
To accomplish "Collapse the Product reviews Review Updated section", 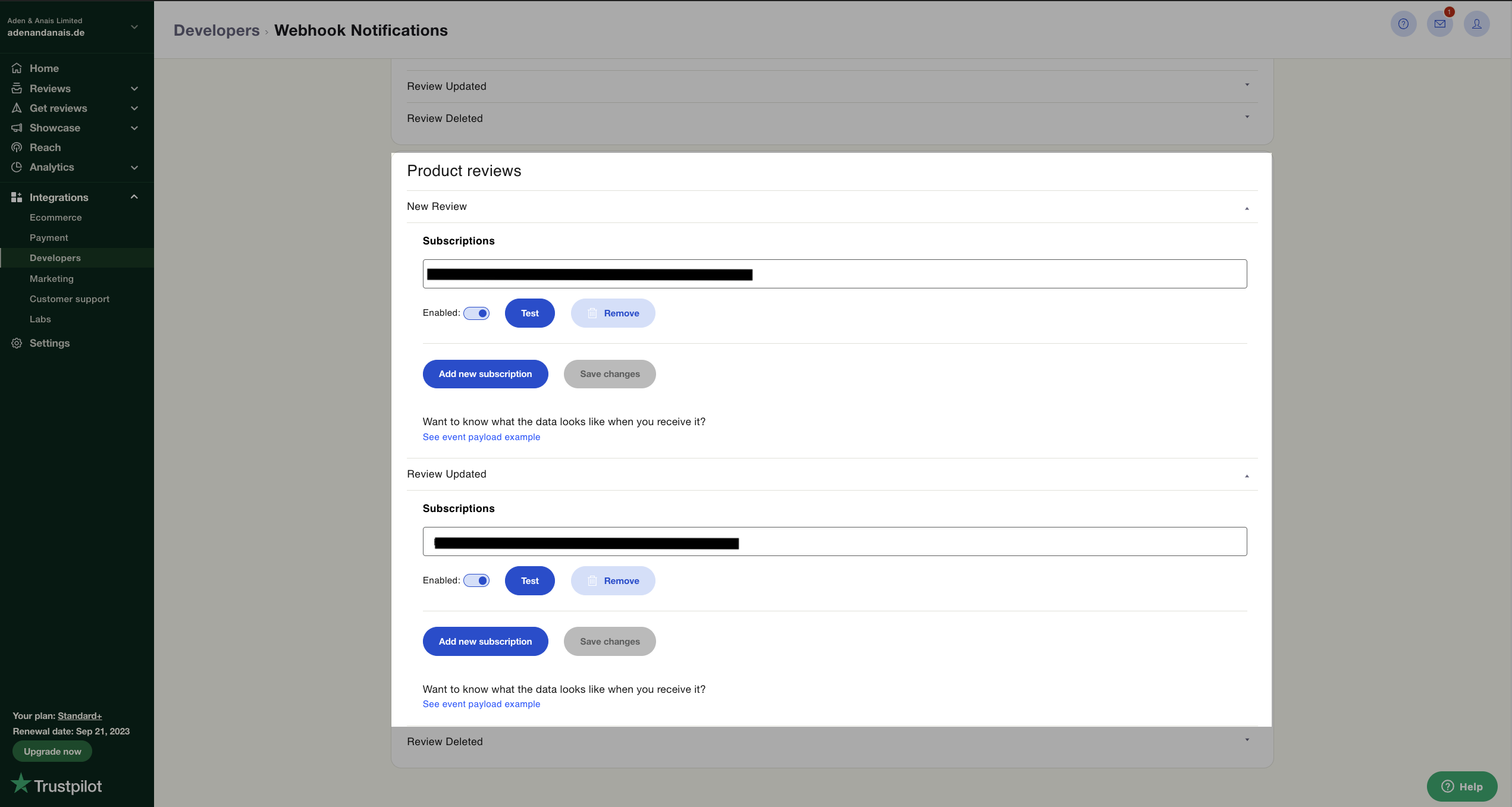I will tap(1247, 476).
